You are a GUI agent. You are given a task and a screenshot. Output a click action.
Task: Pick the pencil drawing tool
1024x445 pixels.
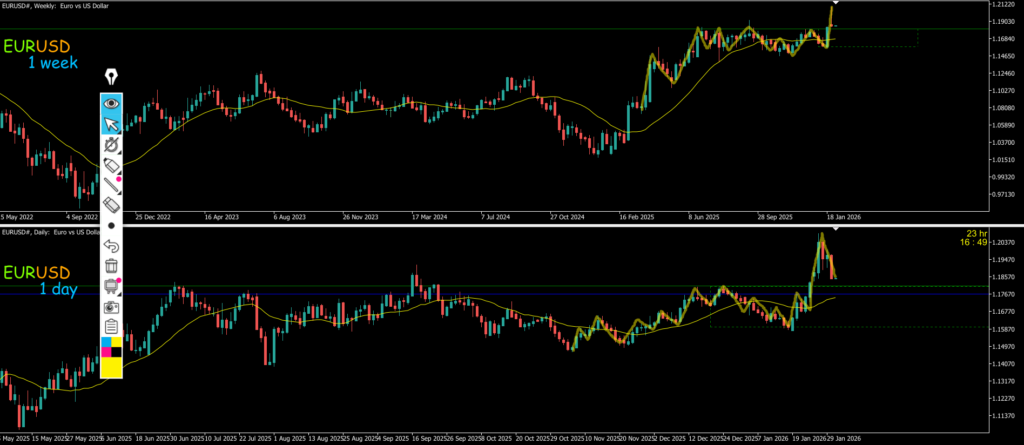(x=111, y=183)
